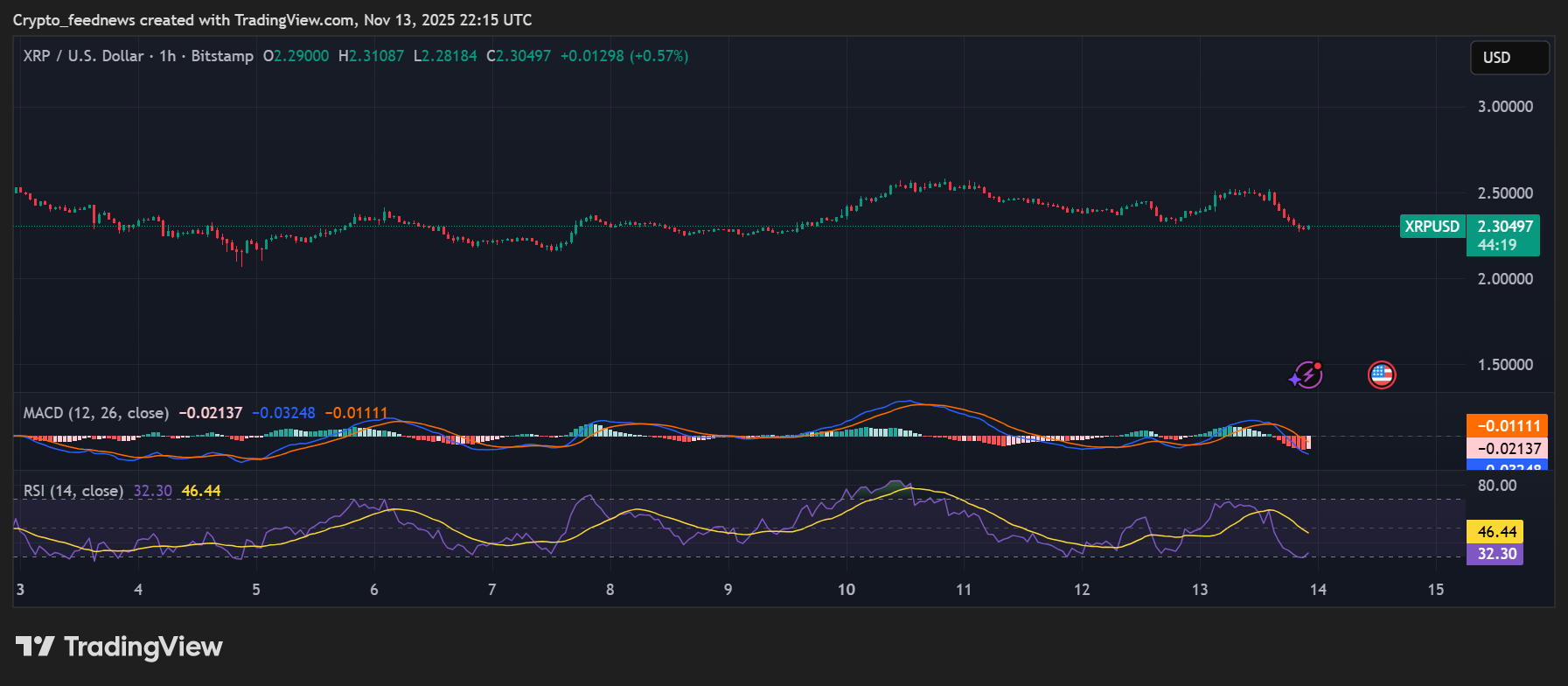Click date 5 on the time axis
This screenshot has height=686, width=1568.
256,590
